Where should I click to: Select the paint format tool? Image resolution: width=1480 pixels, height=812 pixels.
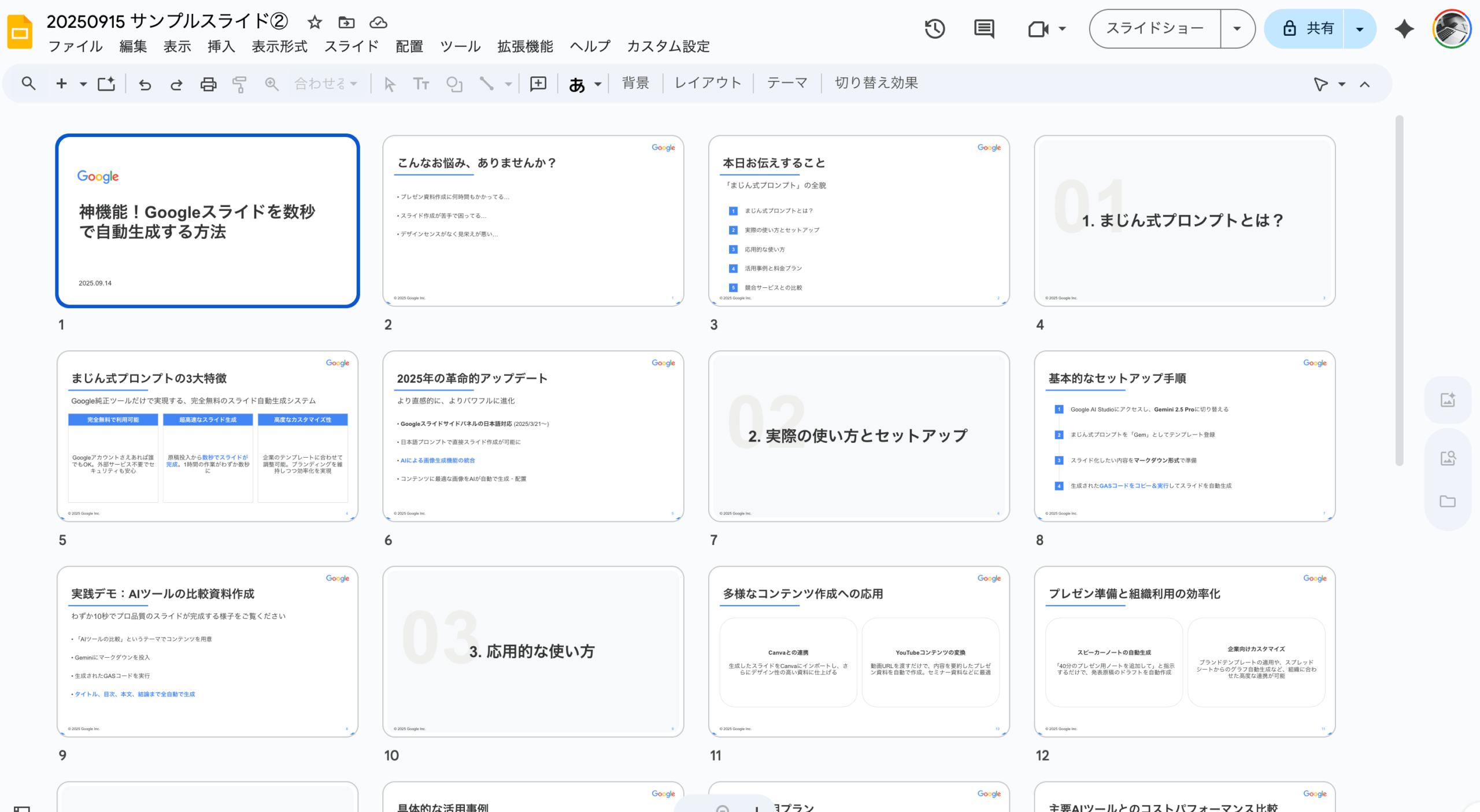(x=239, y=83)
